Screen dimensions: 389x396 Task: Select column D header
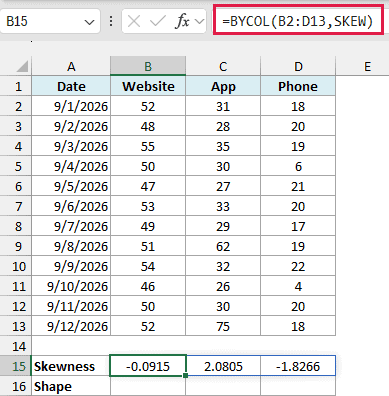pos(298,66)
